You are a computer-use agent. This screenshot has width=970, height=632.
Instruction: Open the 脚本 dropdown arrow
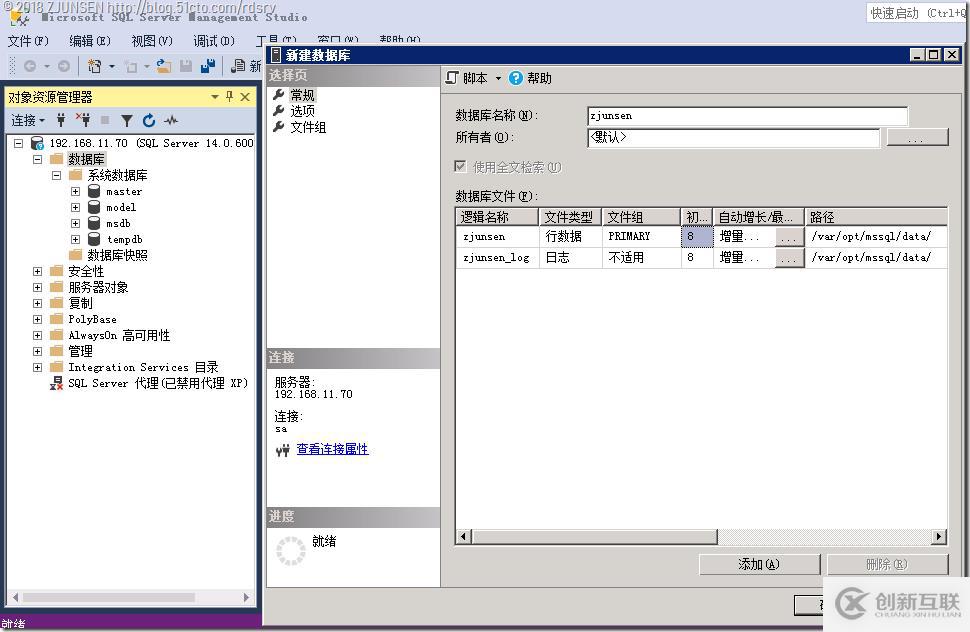click(496, 77)
